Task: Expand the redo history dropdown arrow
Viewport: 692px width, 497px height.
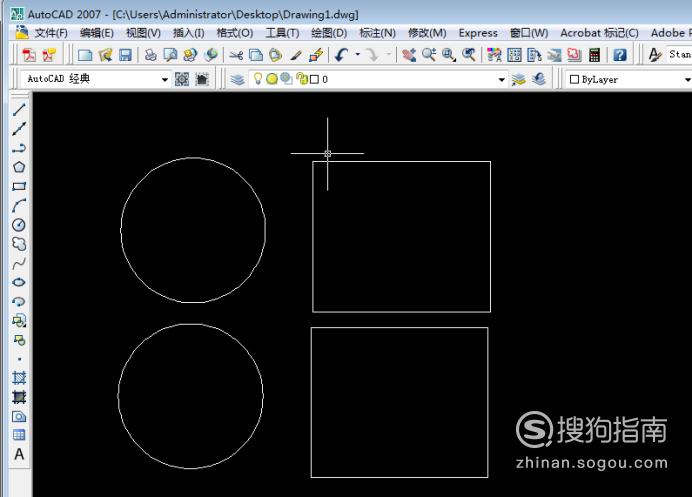Action: (x=389, y=55)
